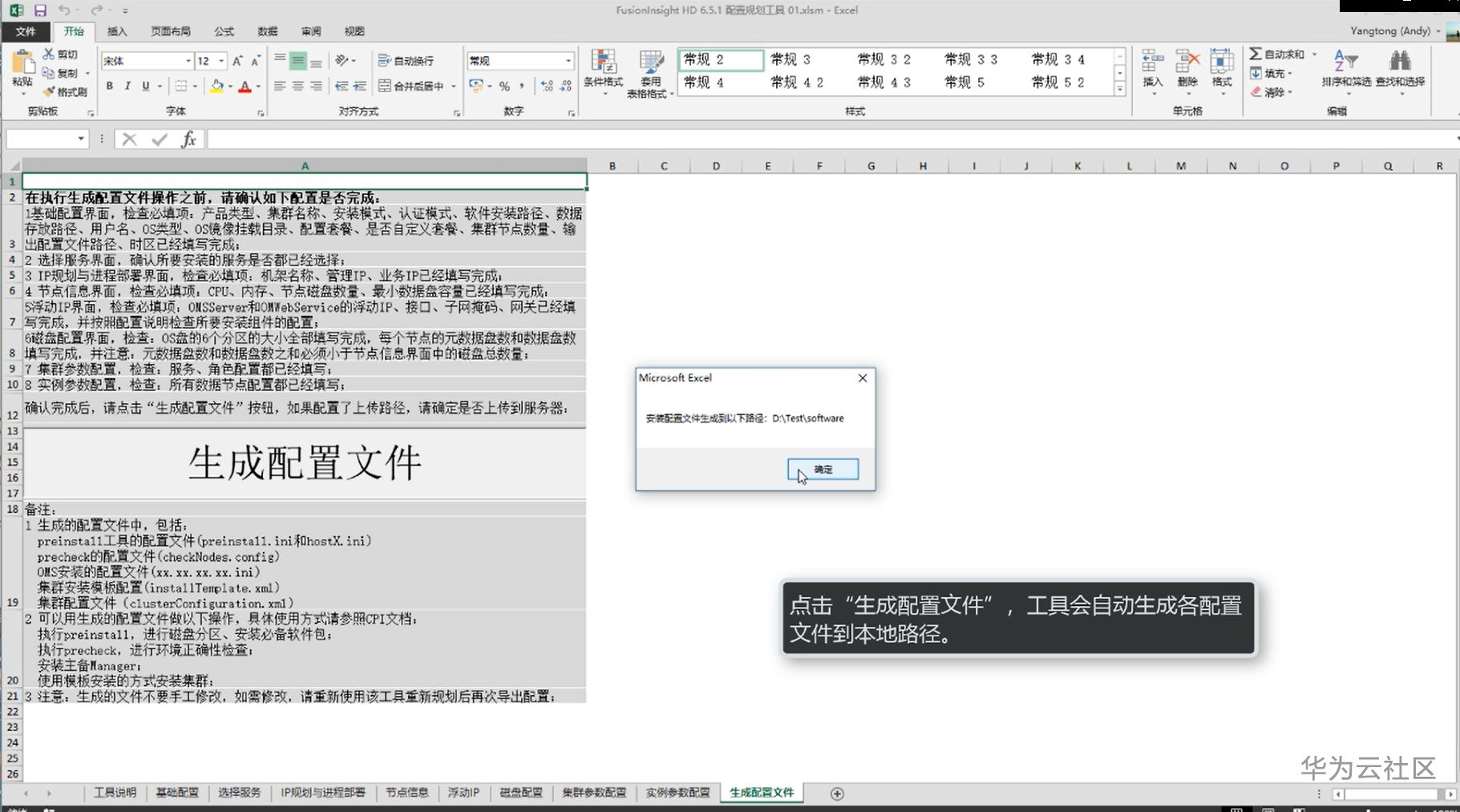Image resolution: width=1460 pixels, height=812 pixels.
Task: Click the Paste clipboard icon
Action: [22, 63]
